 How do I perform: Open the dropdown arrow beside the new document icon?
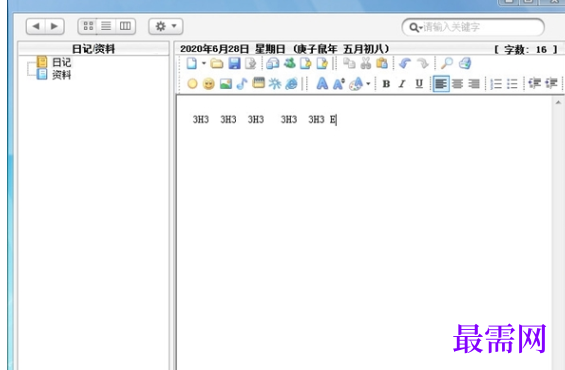pos(204,63)
